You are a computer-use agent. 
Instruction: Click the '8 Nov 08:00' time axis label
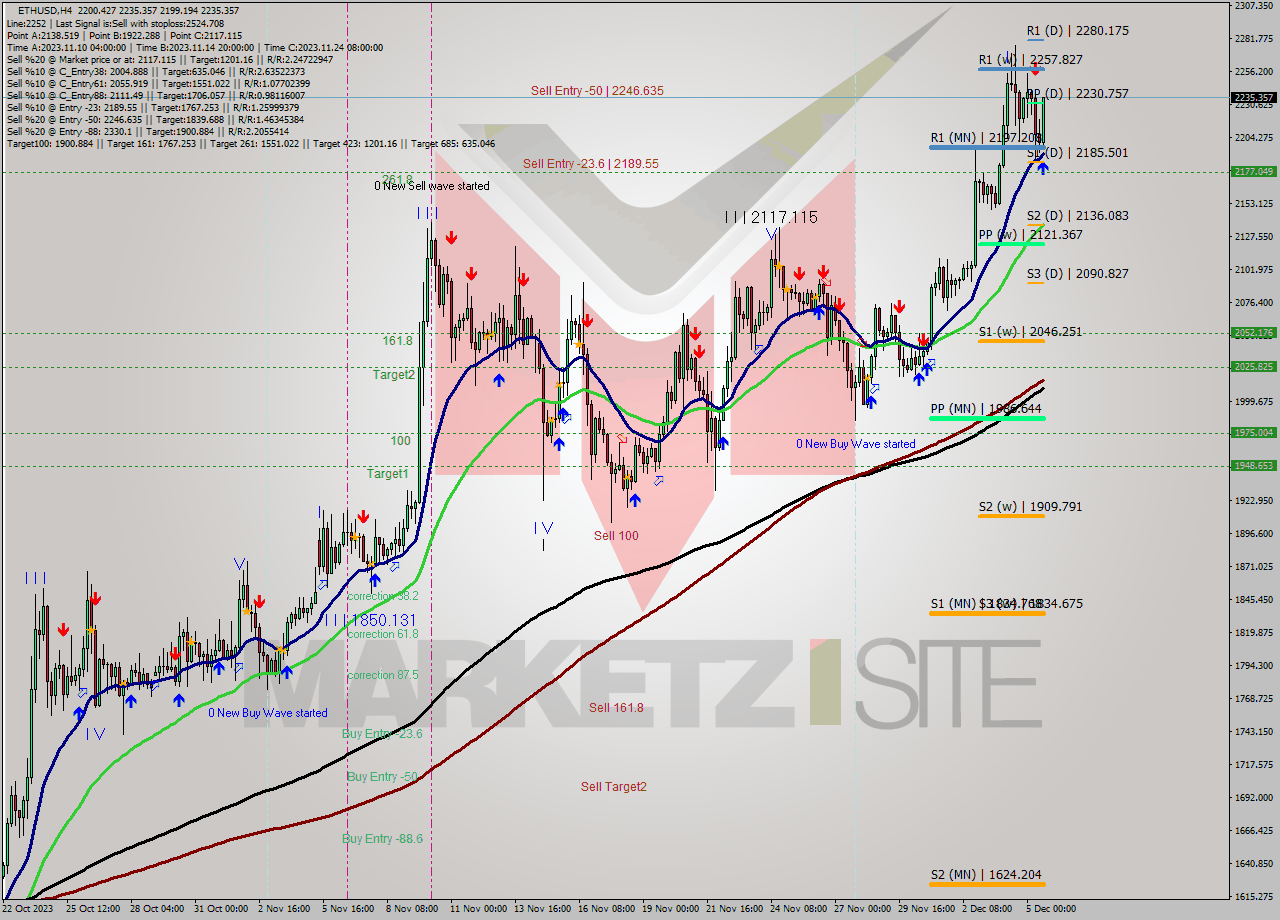pos(412,909)
